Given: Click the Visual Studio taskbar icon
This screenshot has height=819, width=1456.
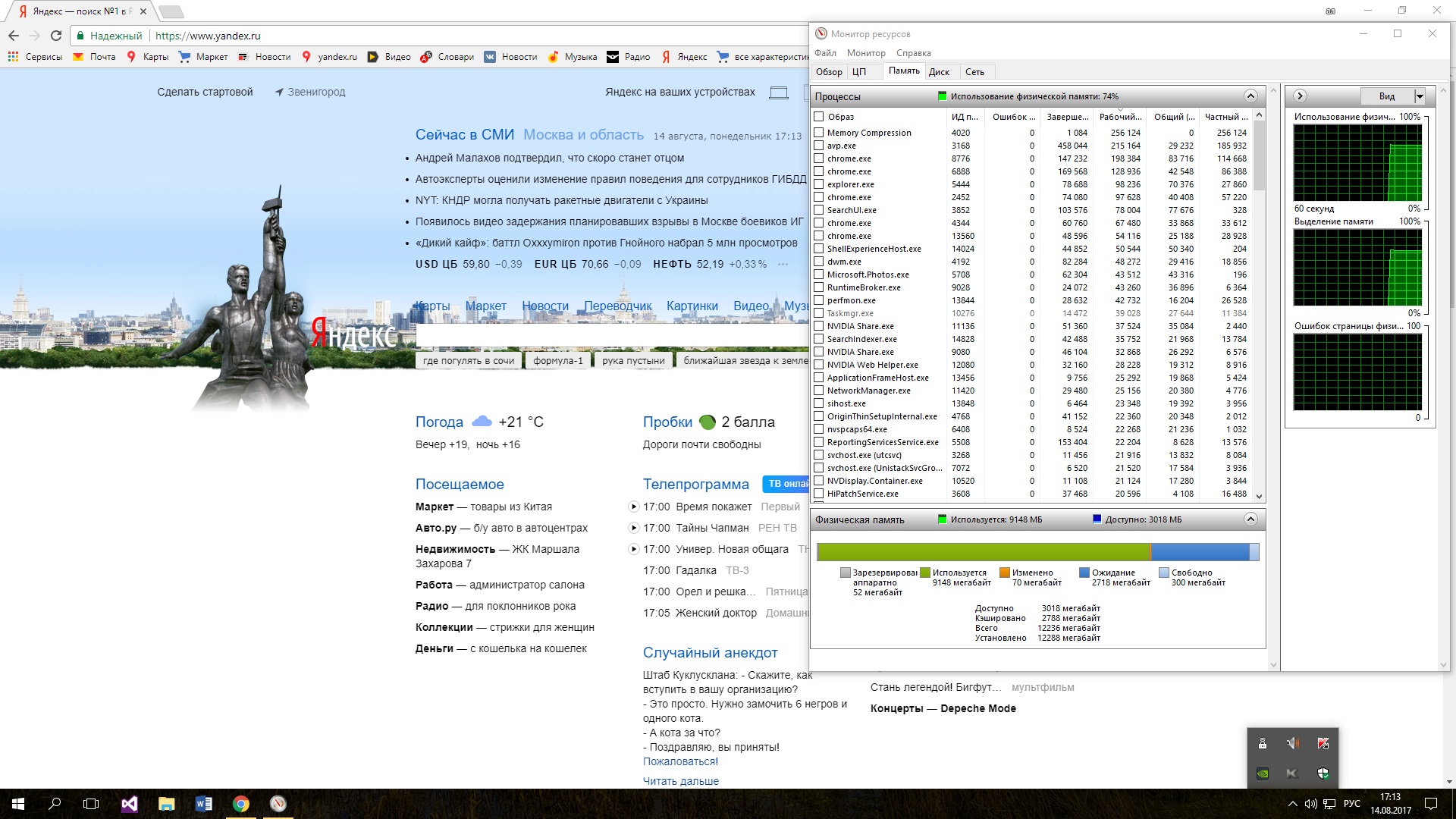Looking at the screenshot, I should click(129, 804).
